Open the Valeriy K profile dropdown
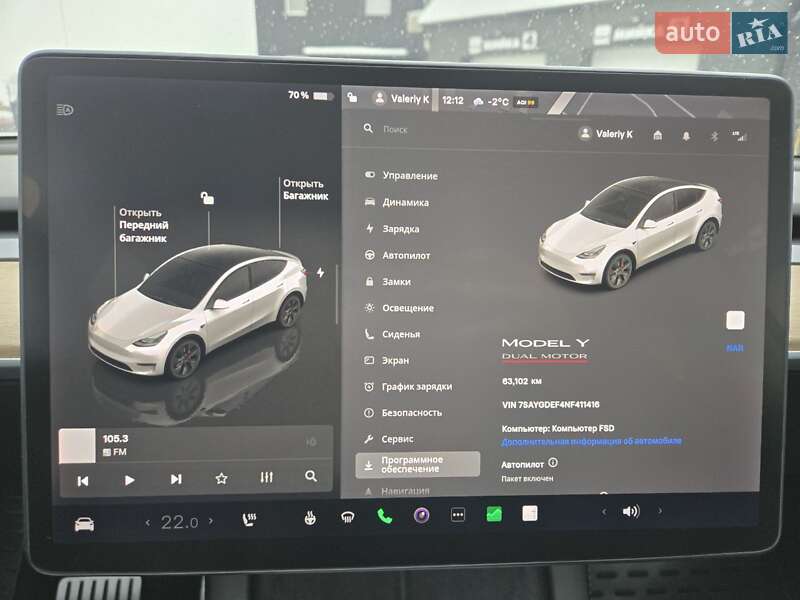800x600 pixels. click(612, 133)
